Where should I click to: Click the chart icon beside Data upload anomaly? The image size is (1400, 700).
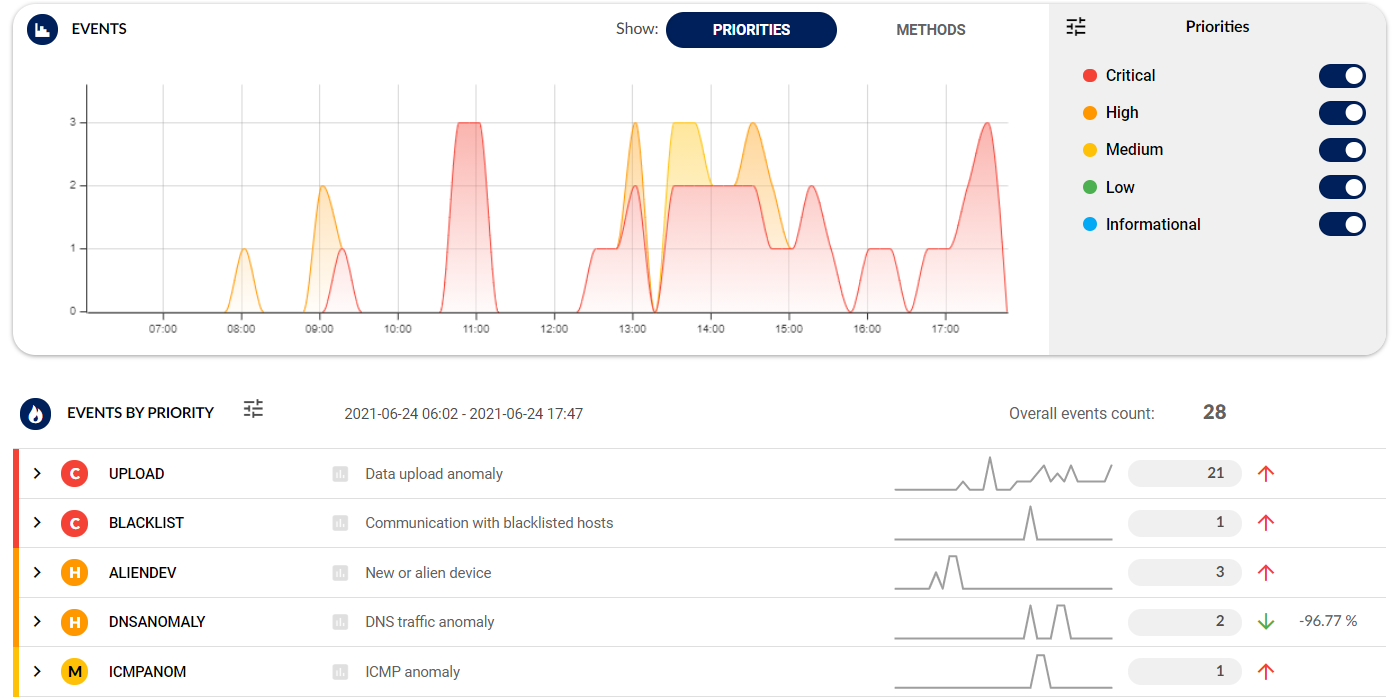[340, 474]
